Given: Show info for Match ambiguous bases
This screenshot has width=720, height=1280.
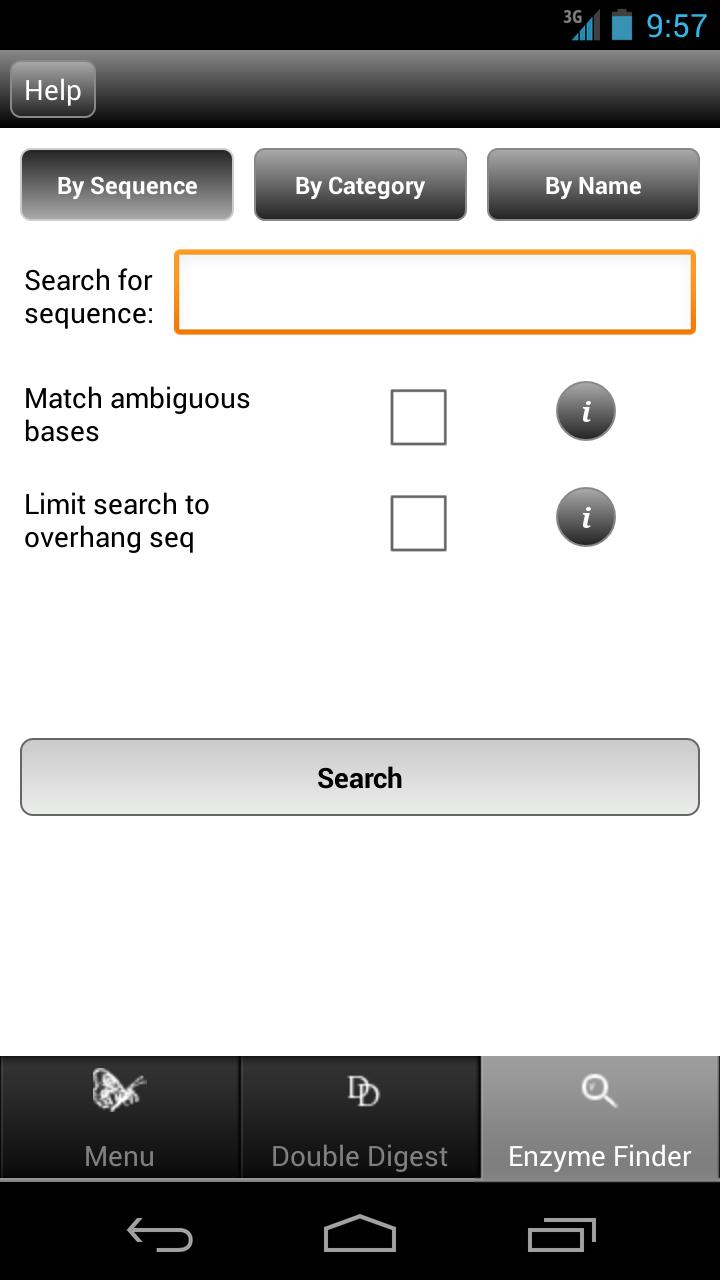Looking at the screenshot, I should pos(586,412).
